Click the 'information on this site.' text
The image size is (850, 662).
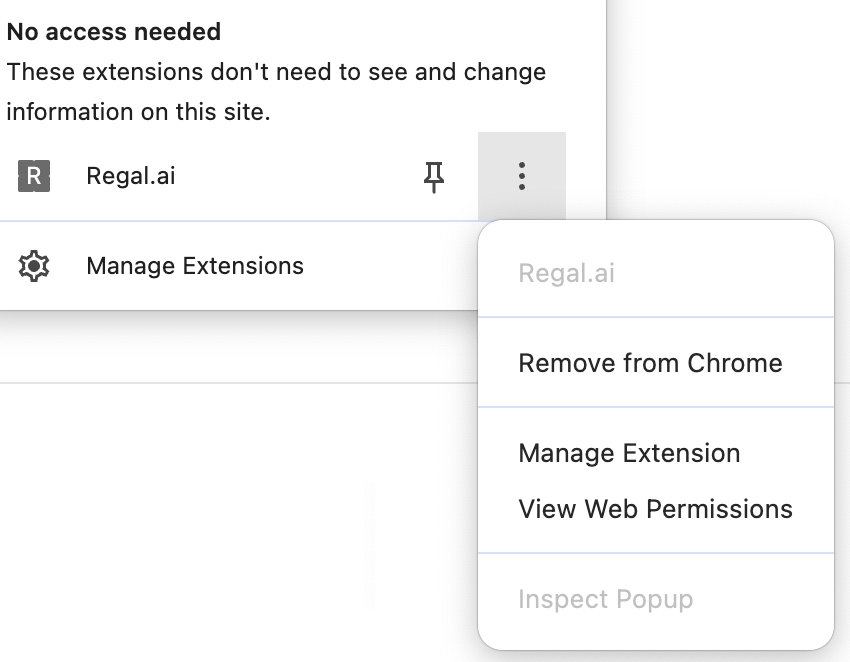coord(138,112)
